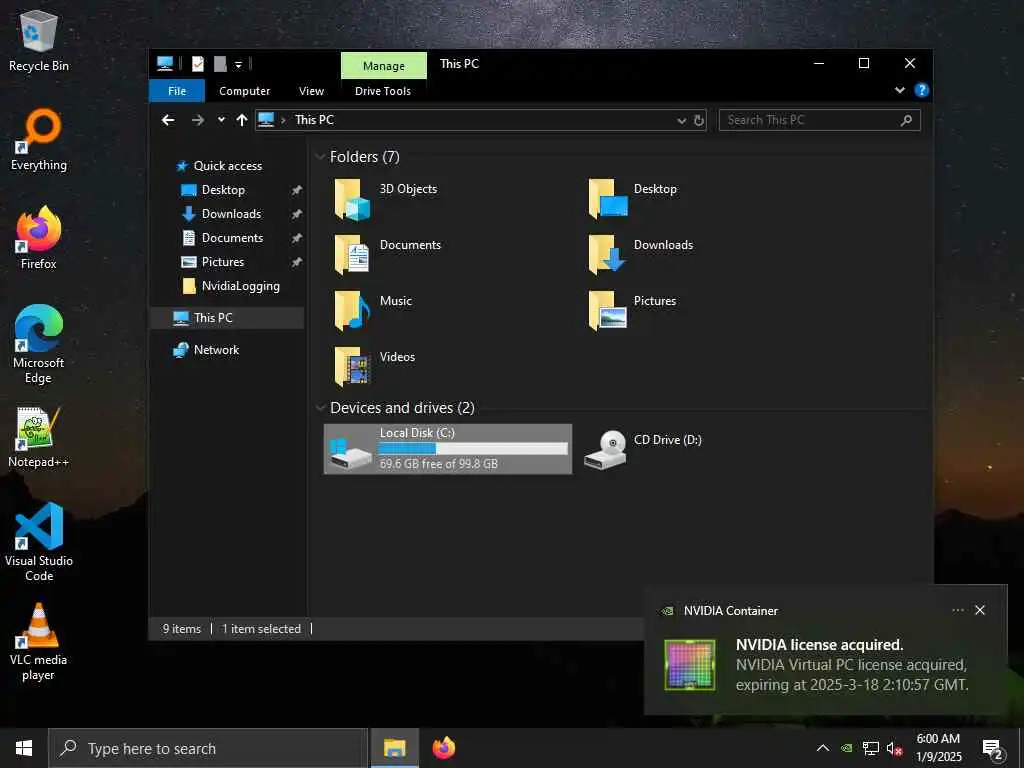Open the Computer ribbon tab

[244, 91]
